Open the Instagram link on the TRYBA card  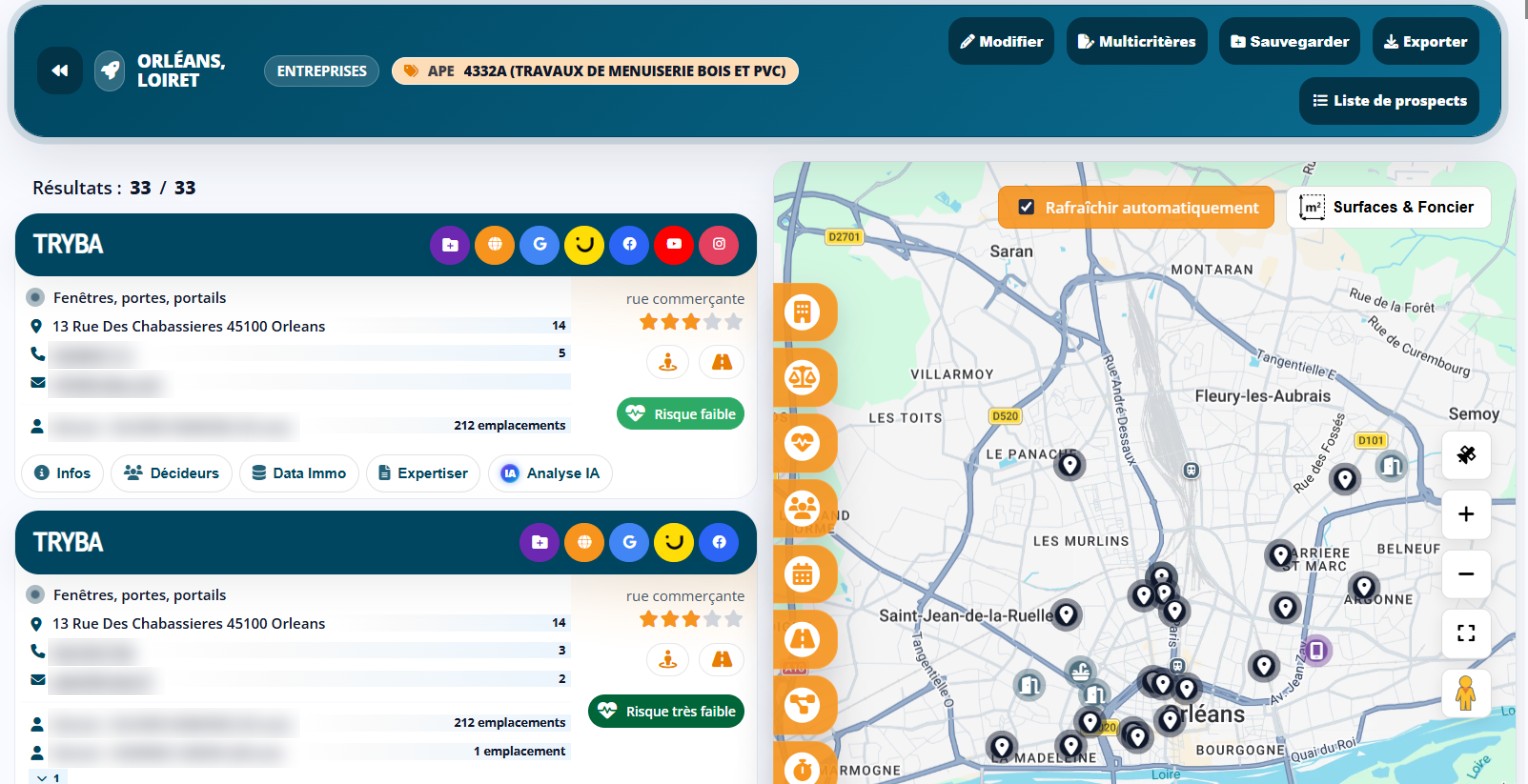719,244
